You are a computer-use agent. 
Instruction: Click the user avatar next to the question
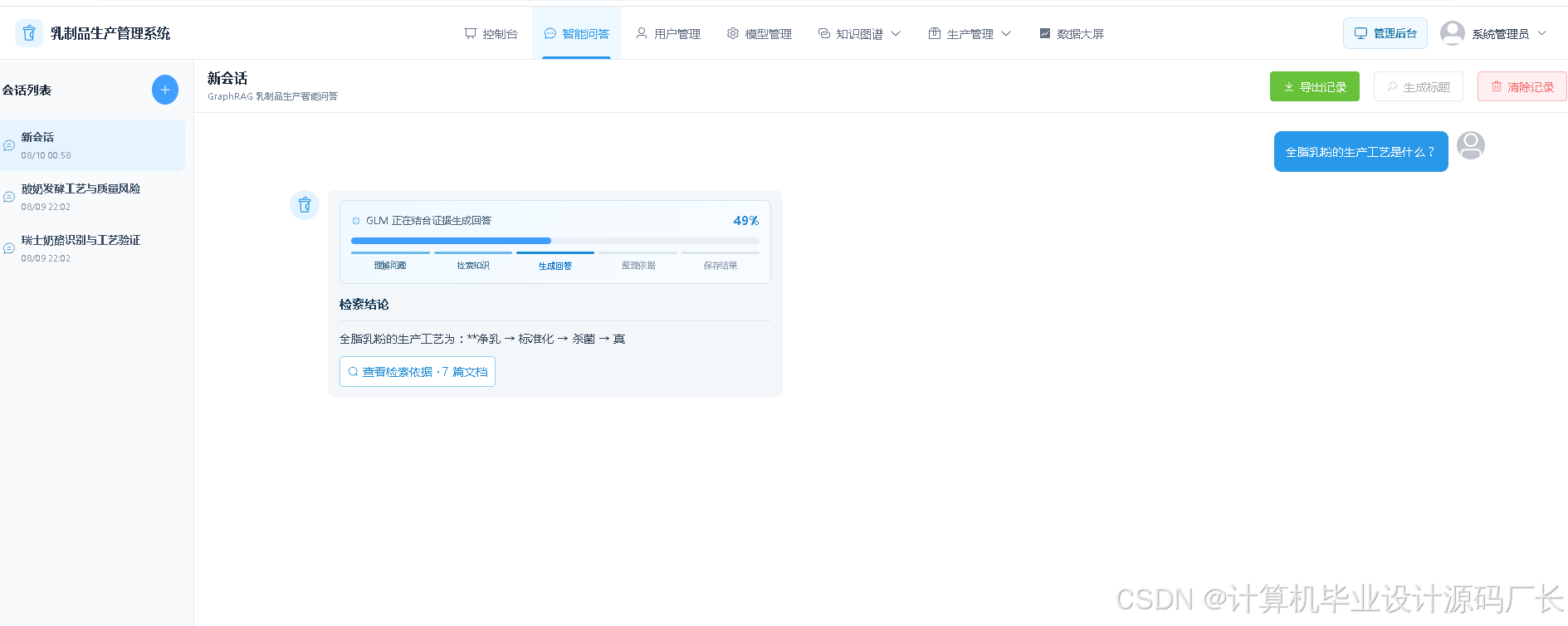click(1471, 145)
